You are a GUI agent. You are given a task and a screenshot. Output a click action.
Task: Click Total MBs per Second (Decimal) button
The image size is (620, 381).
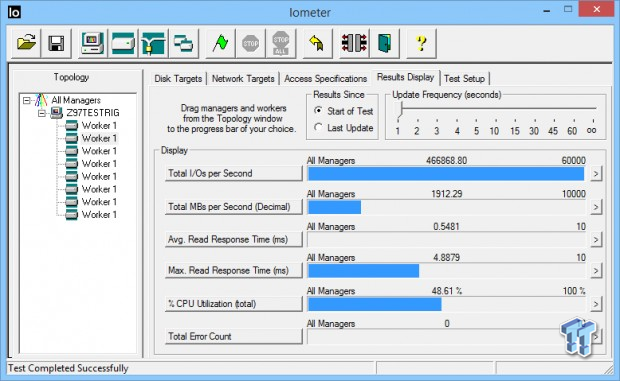pyautogui.click(x=234, y=207)
